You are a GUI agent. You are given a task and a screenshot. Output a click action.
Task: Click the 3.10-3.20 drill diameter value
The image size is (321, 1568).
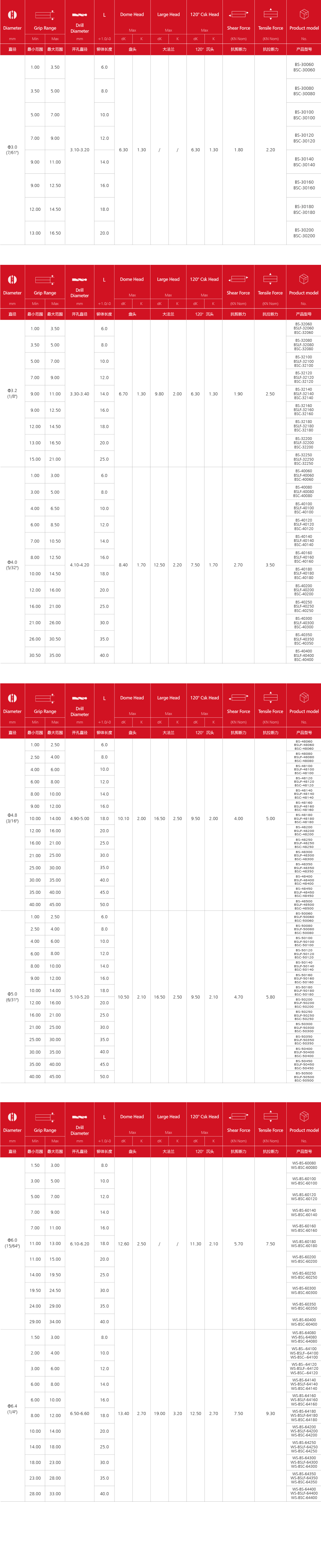(79, 150)
